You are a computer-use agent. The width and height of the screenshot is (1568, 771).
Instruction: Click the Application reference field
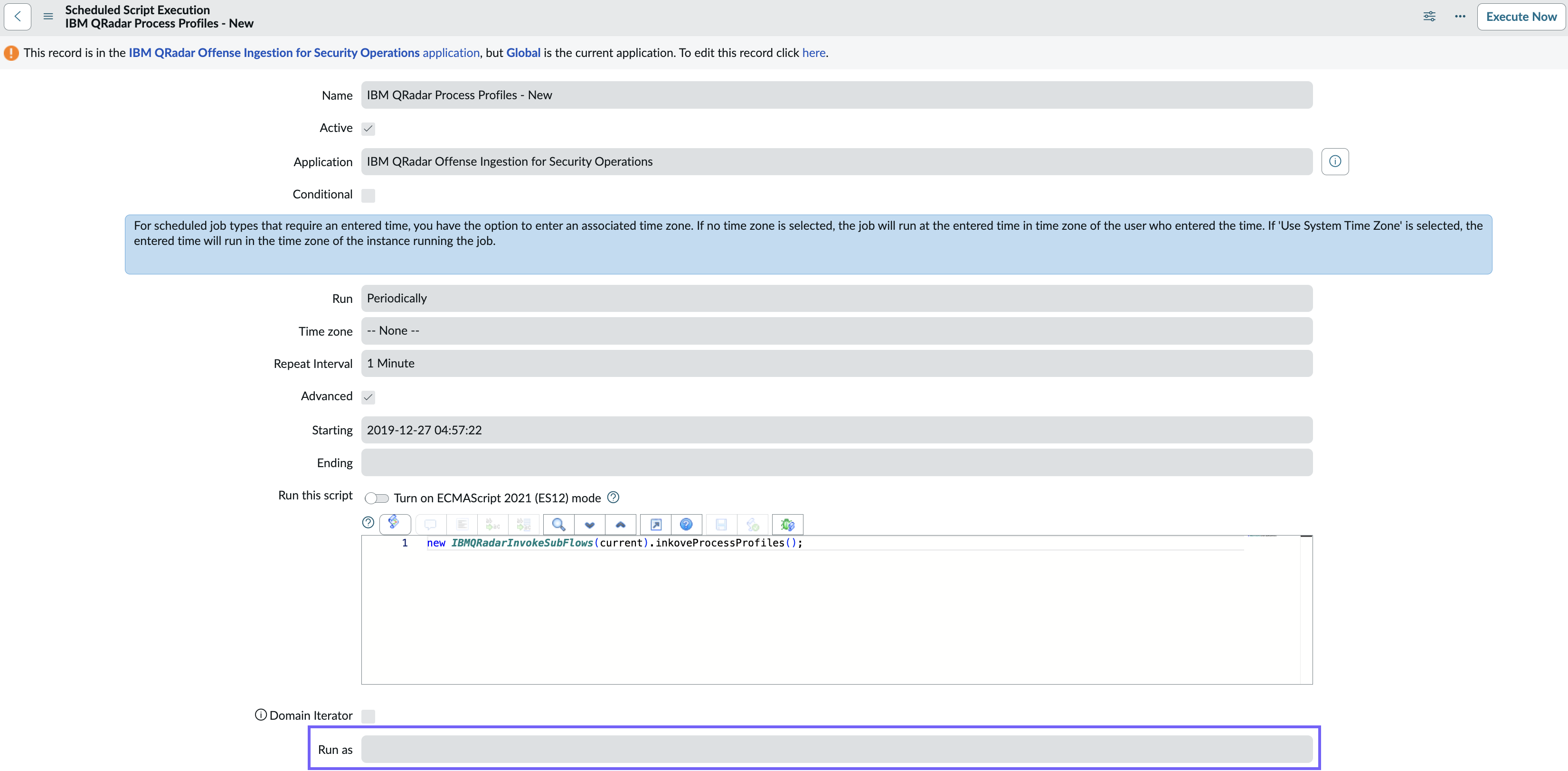coord(836,161)
